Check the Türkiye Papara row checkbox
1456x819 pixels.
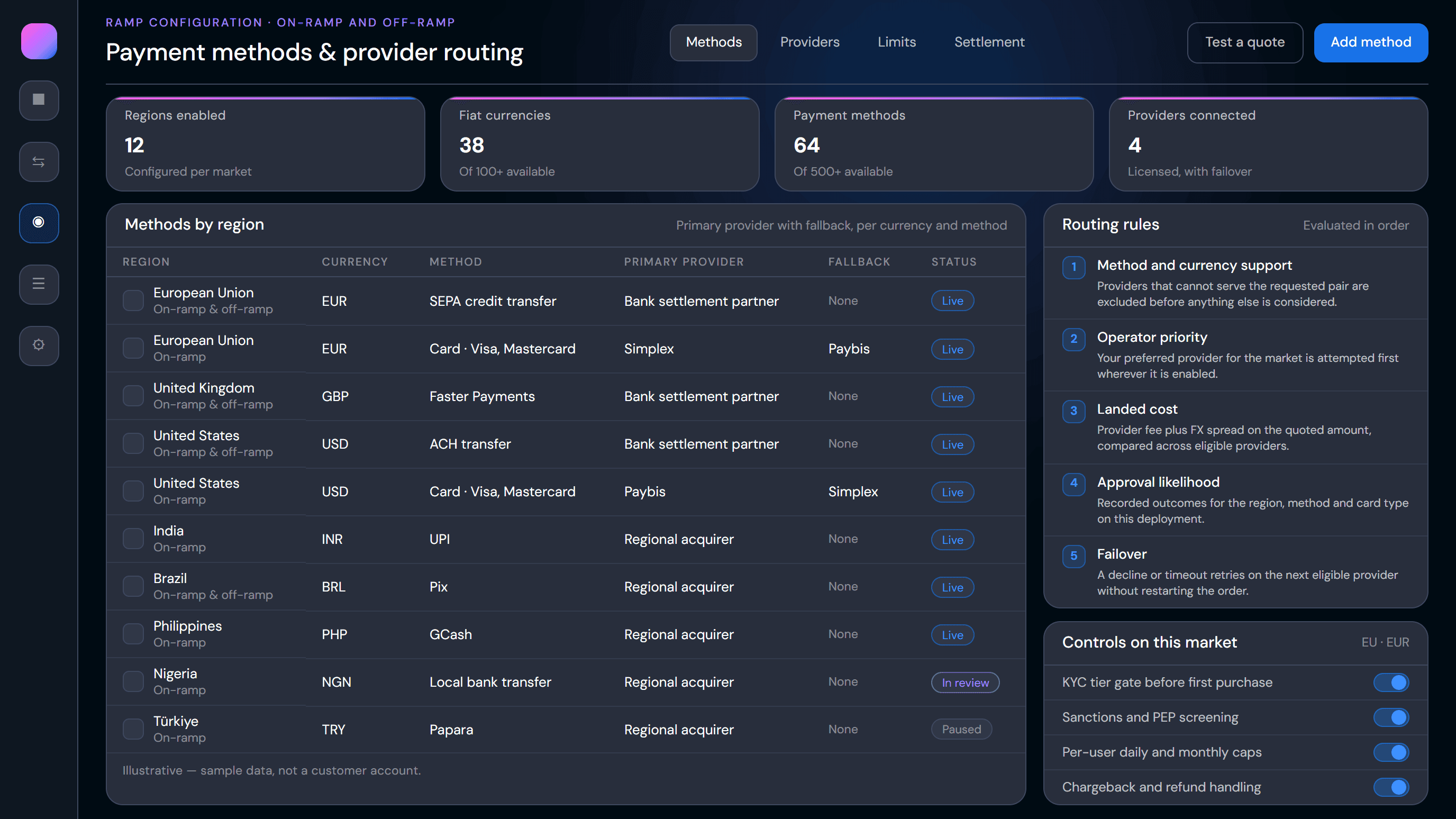[x=133, y=729]
